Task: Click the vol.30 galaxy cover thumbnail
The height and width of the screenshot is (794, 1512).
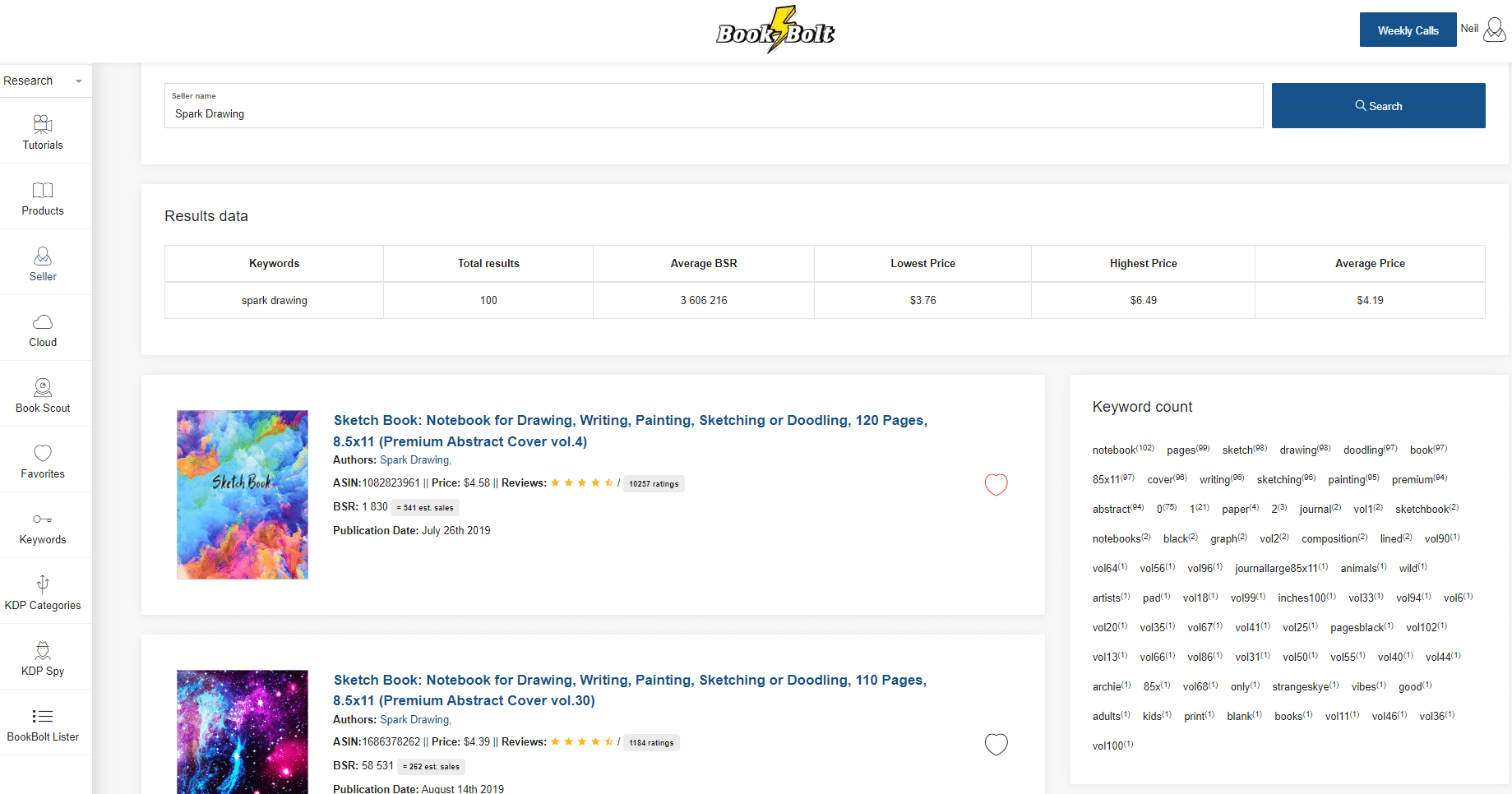Action: pos(243,732)
